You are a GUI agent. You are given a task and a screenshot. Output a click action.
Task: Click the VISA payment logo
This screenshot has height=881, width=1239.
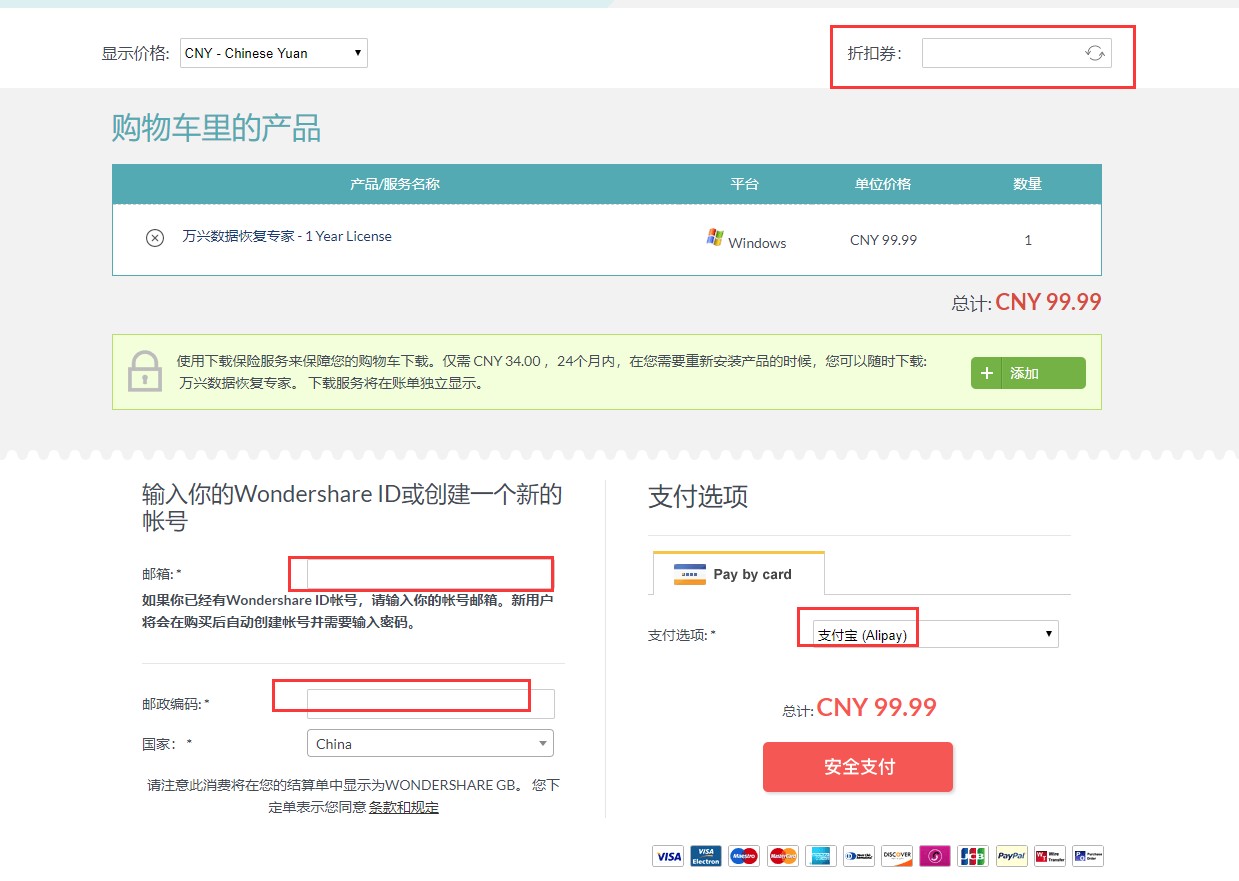668,856
